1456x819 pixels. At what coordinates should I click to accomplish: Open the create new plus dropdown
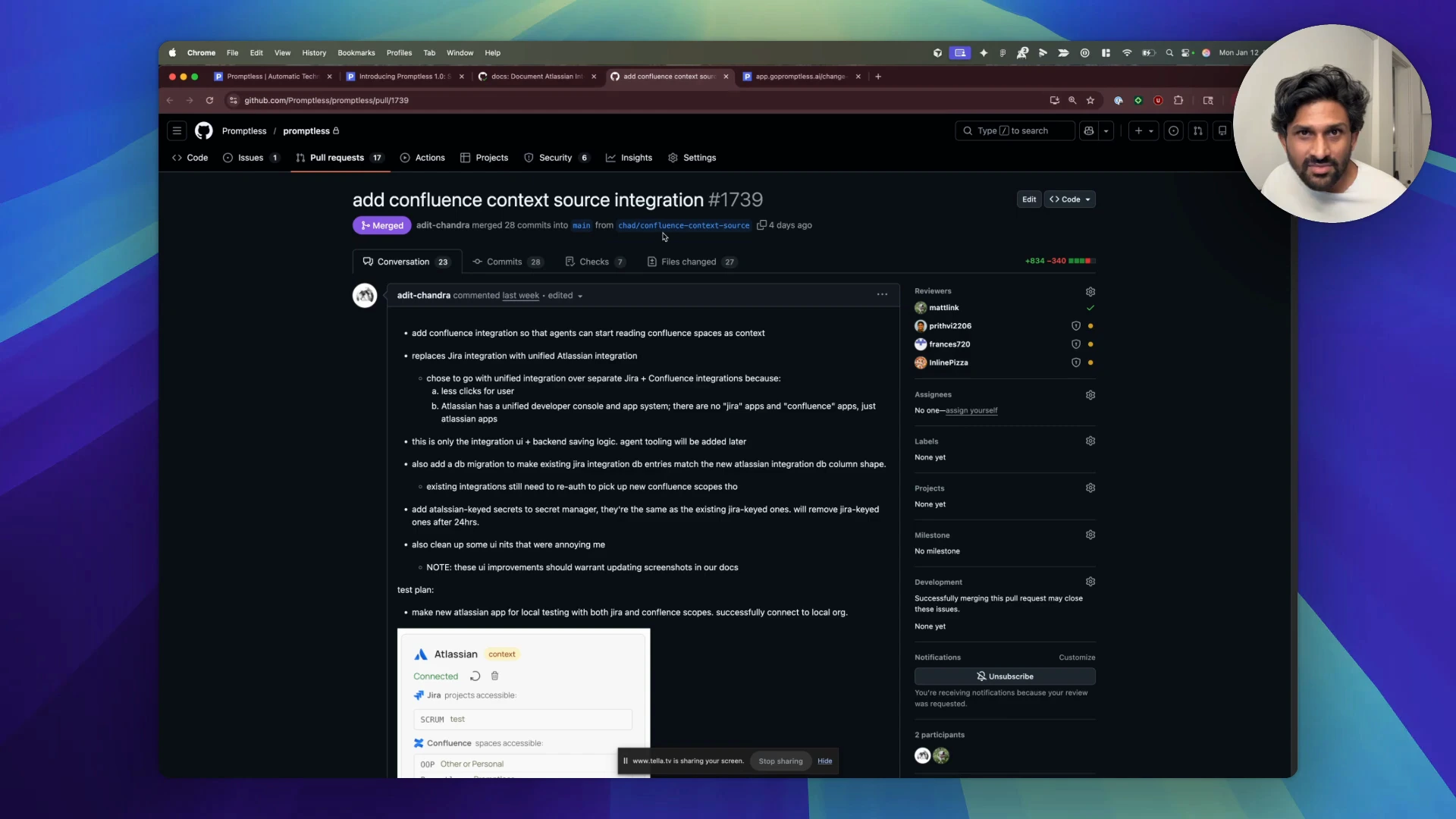tap(1143, 130)
